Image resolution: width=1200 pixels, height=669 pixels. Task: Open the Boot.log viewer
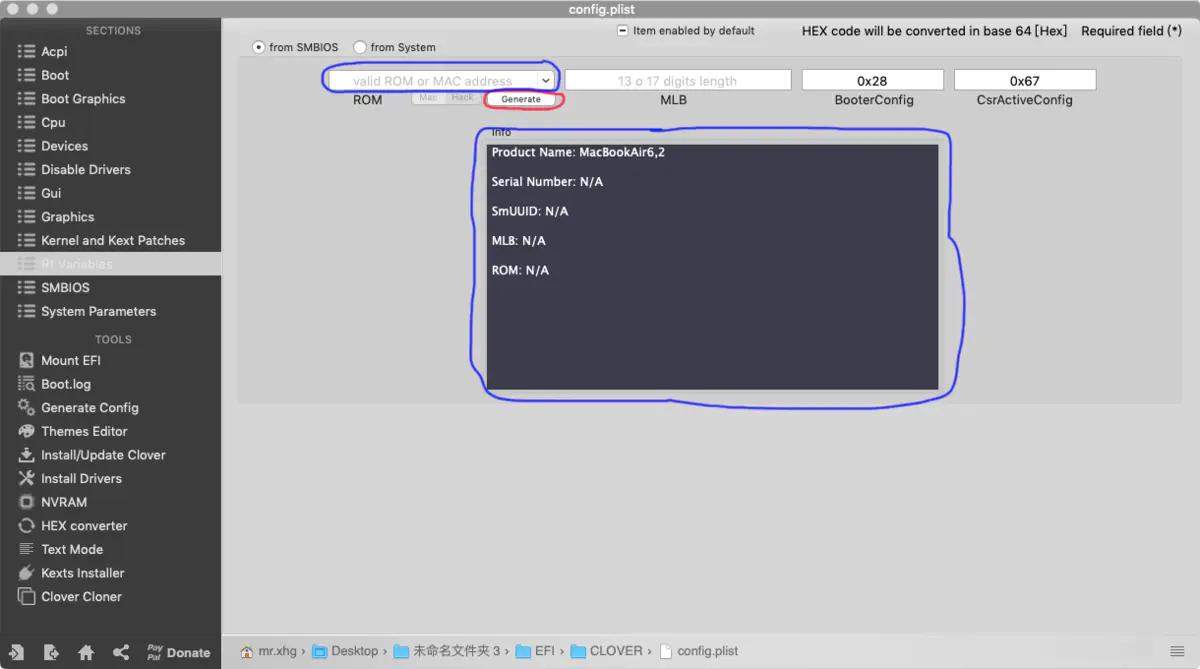click(x=65, y=384)
